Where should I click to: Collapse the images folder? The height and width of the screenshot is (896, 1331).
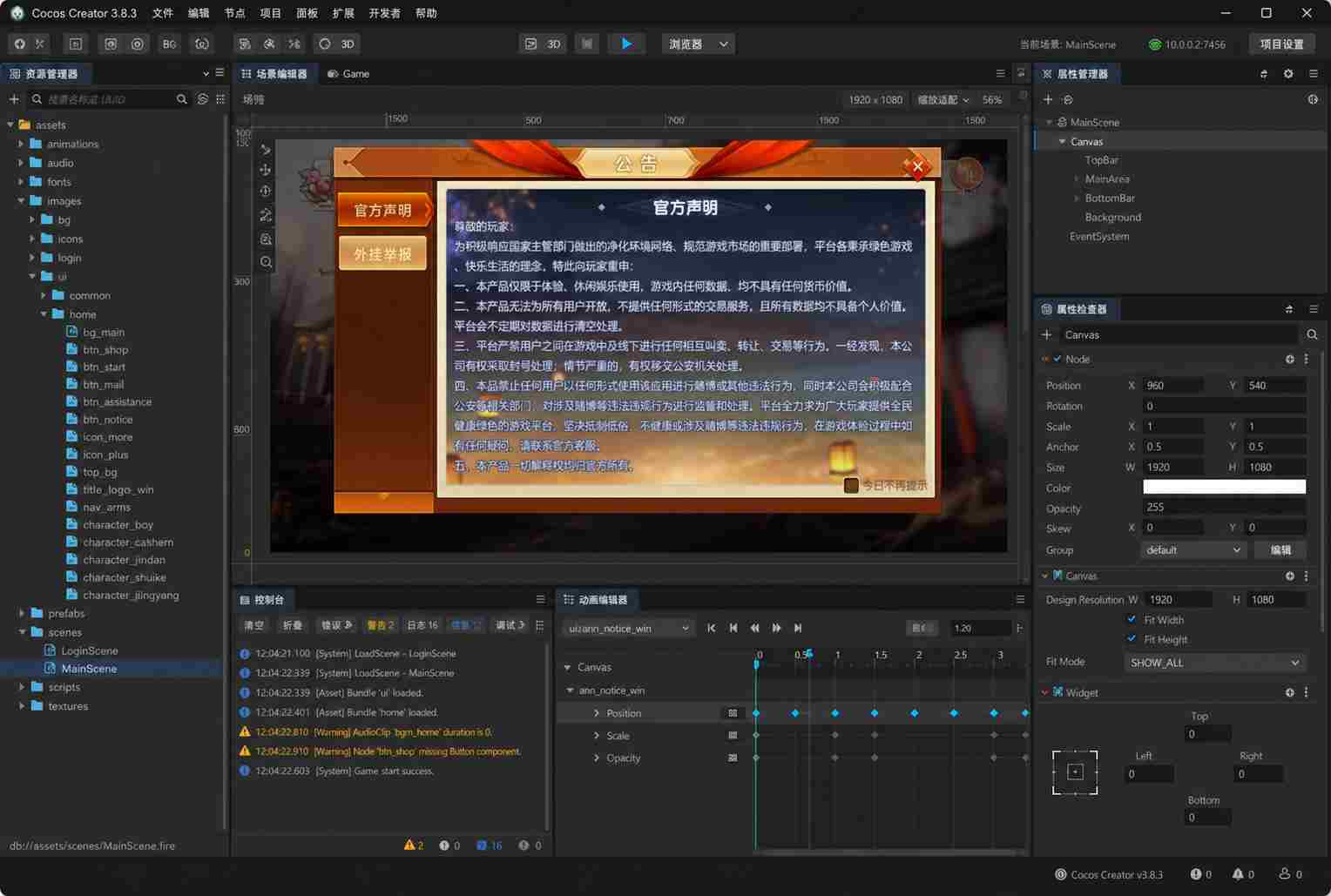coord(21,200)
